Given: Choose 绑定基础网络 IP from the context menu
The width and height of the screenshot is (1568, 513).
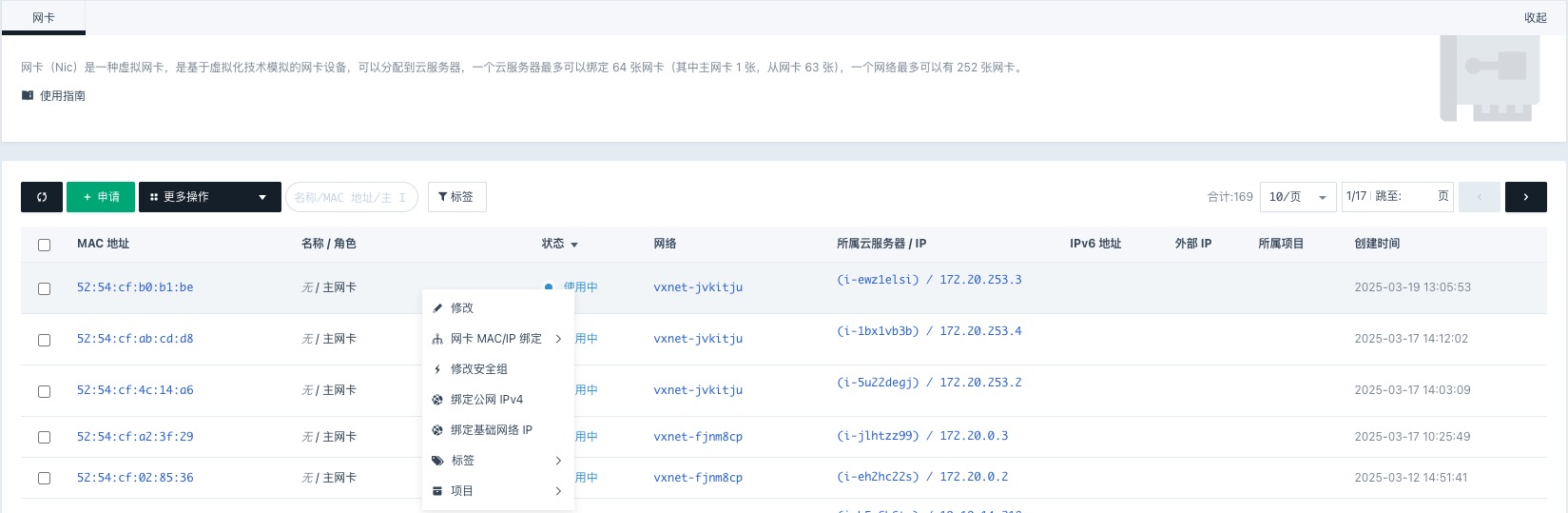Looking at the screenshot, I should pos(491,430).
